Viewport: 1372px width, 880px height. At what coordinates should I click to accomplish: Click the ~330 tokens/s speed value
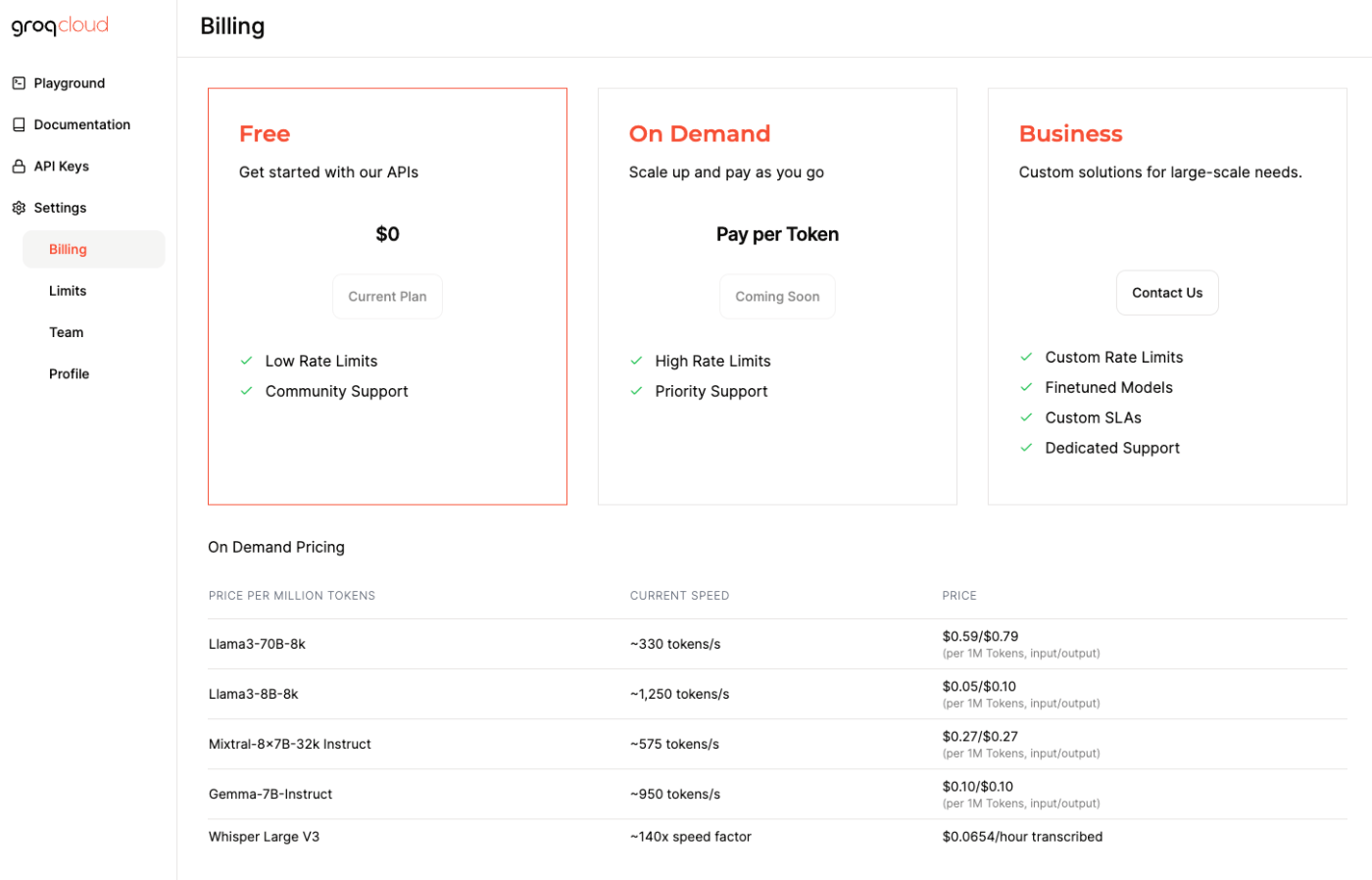coord(675,644)
